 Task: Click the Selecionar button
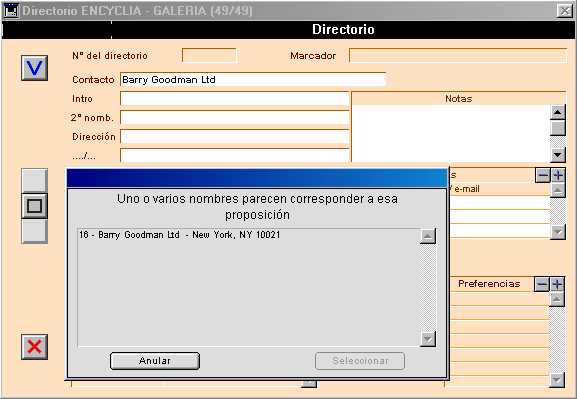coord(360,361)
